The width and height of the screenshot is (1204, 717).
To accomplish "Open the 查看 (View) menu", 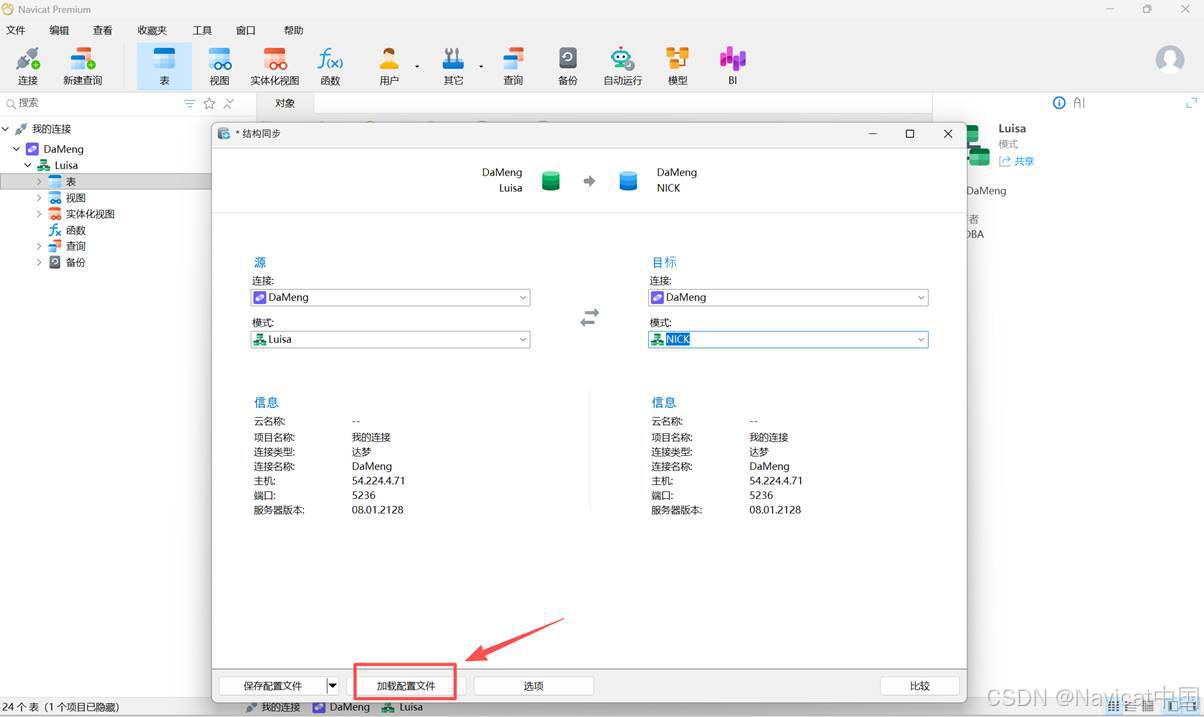I will coord(102,30).
